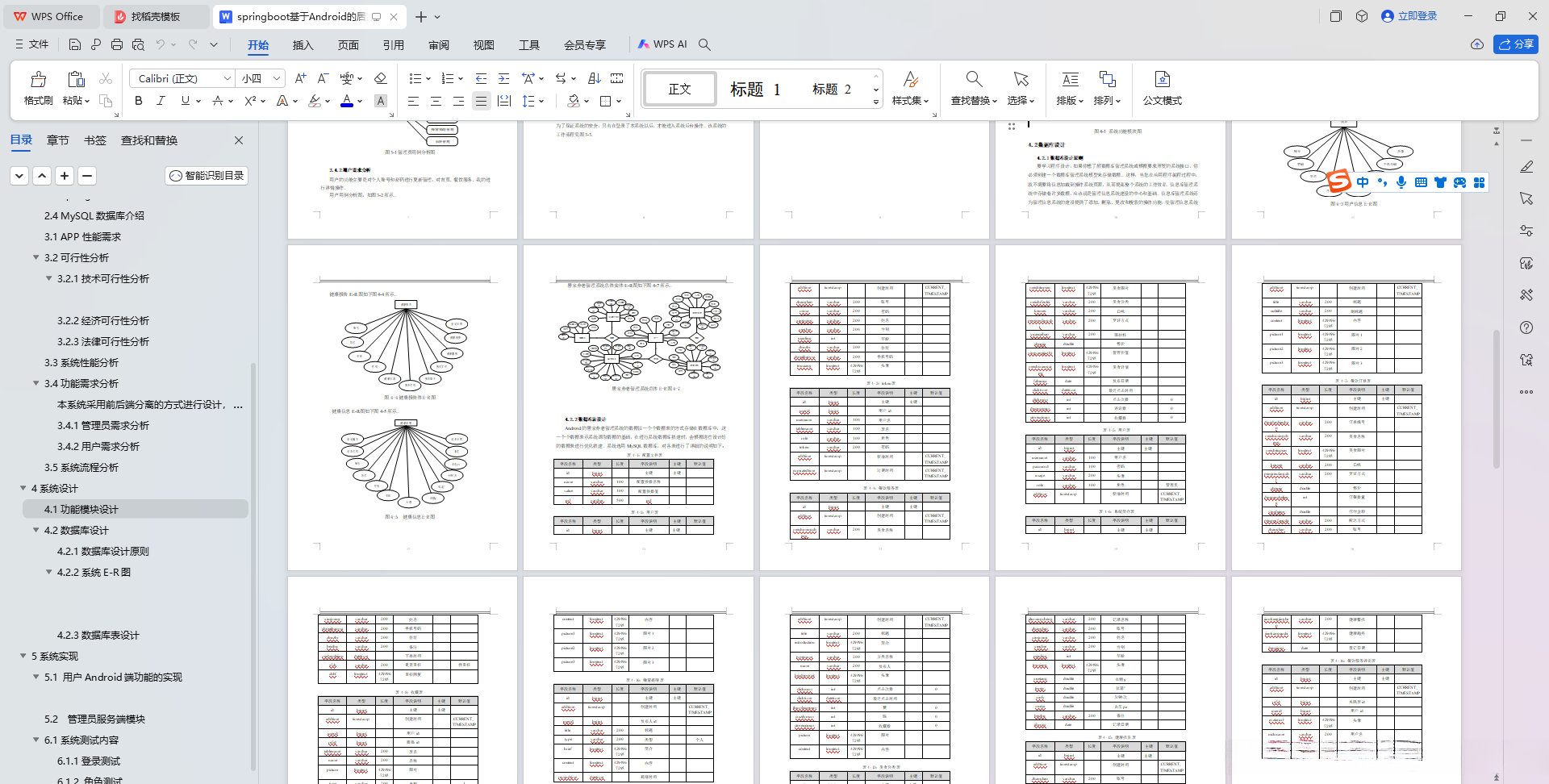Click the three-dots more icon in right sidebar
Screen dimensions: 1549x784
tap(1526, 392)
